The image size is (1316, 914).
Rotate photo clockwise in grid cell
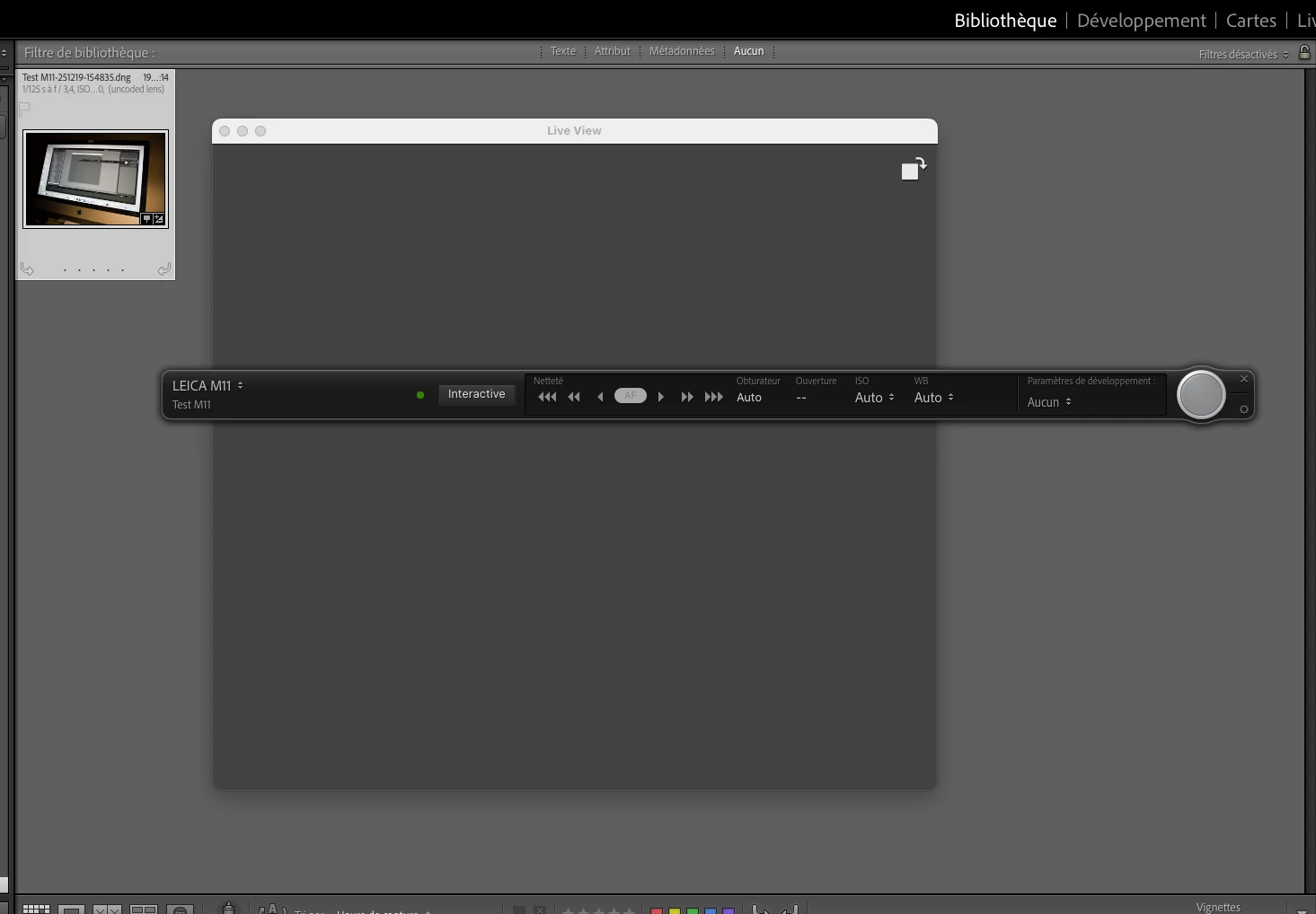click(x=163, y=268)
